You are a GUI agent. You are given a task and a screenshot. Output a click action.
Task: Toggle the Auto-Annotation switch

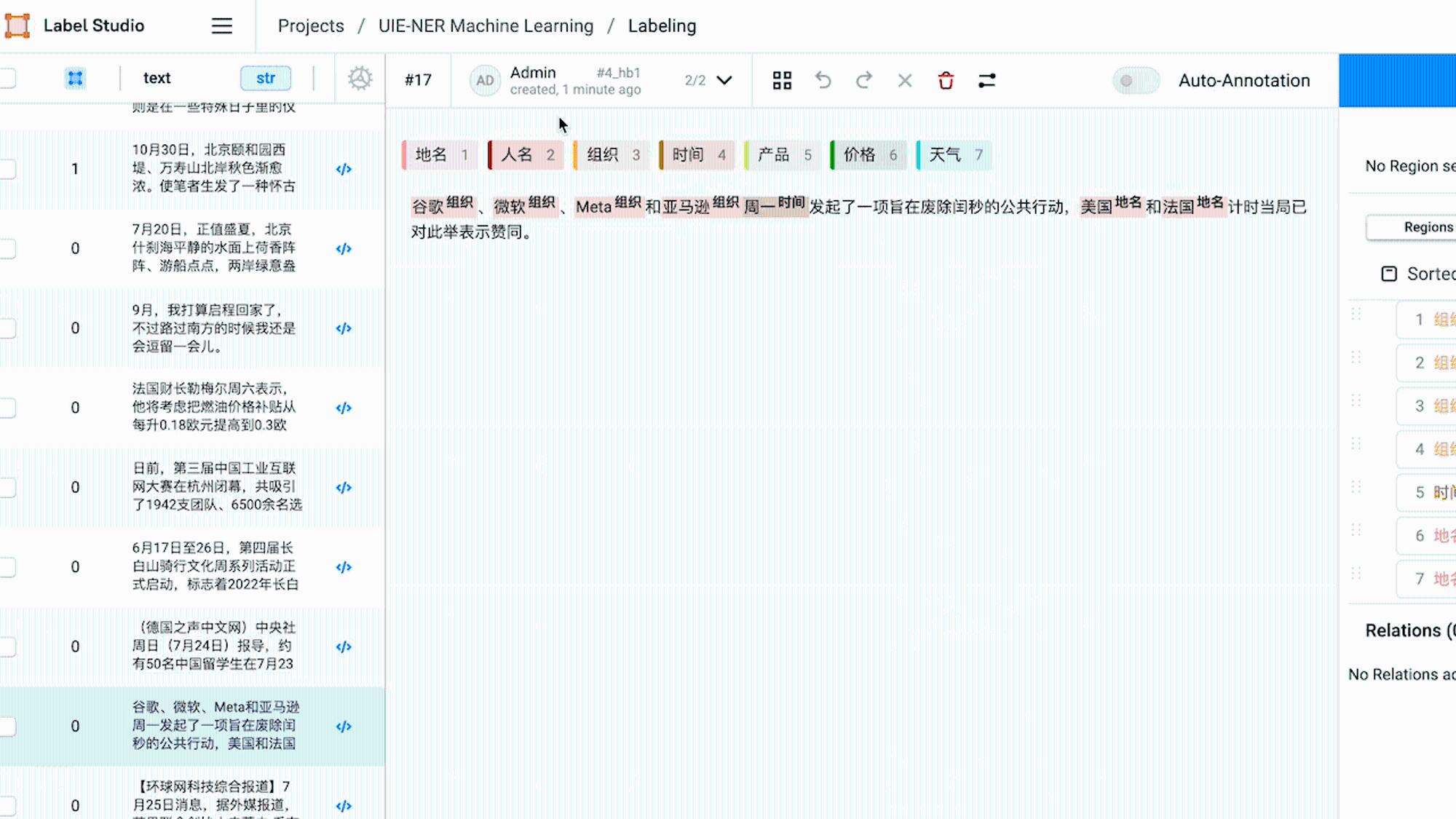1136,80
